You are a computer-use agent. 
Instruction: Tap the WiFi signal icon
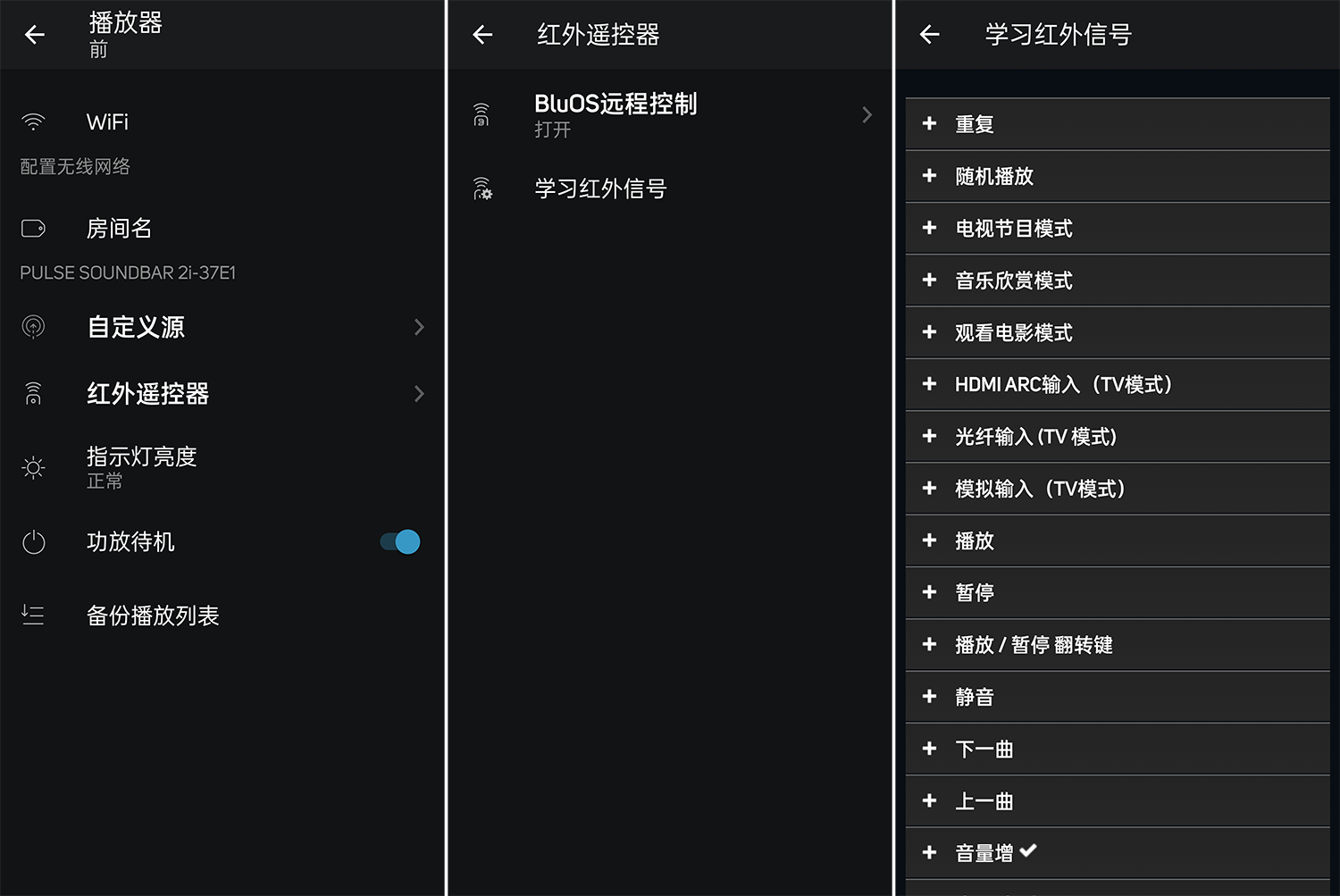coord(33,121)
